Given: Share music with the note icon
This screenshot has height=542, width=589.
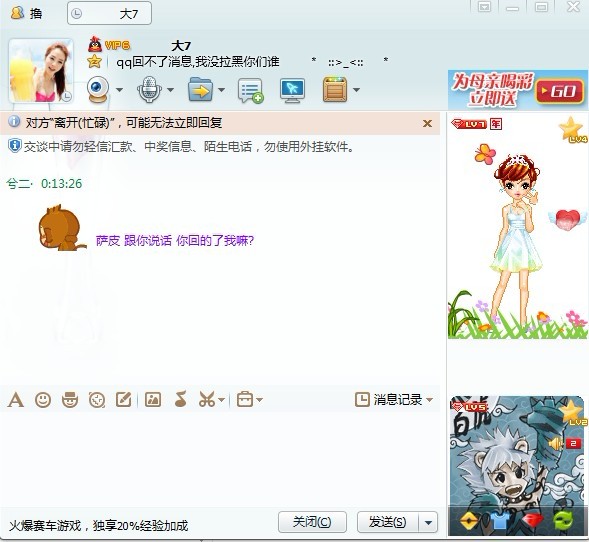Looking at the screenshot, I should (x=181, y=399).
